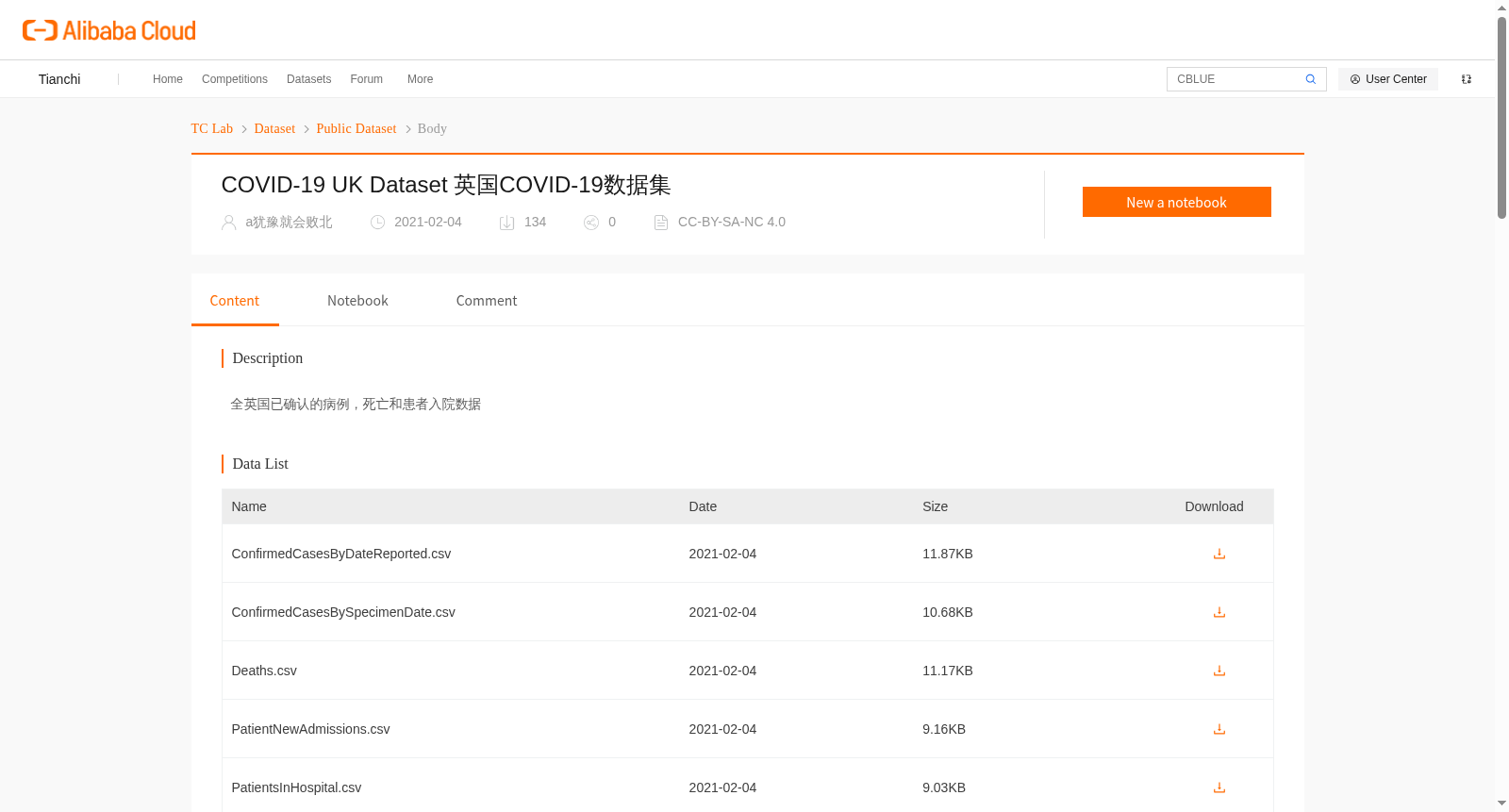The height and width of the screenshot is (812, 1509).
Task: Click CC-BY-SA-NC 4.0 license text
Action: pyautogui.click(x=732, y=223)
